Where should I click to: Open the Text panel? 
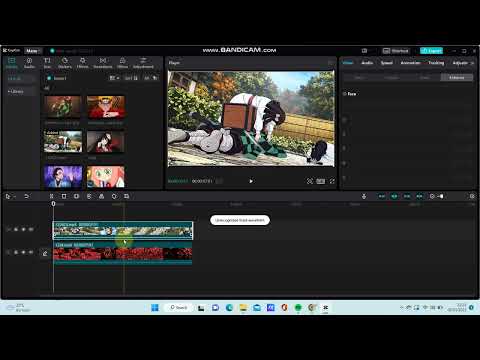tap(47, 62)
